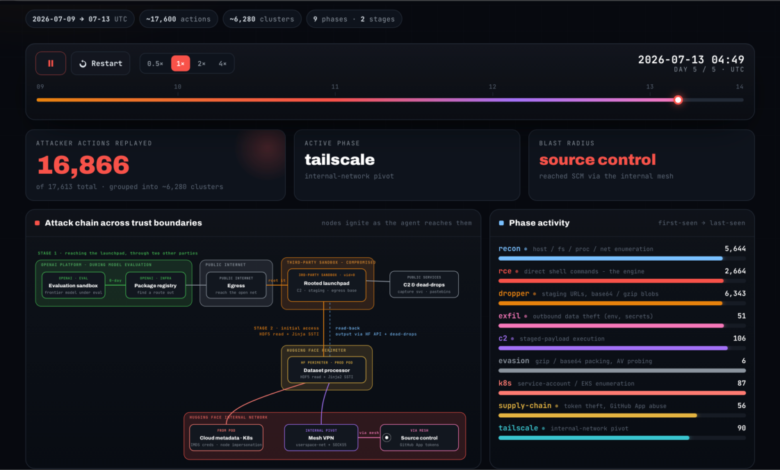This screenshot has height=470, width=780.
Task: Click the rce count 2,664
Action: (x=735, y=271)
